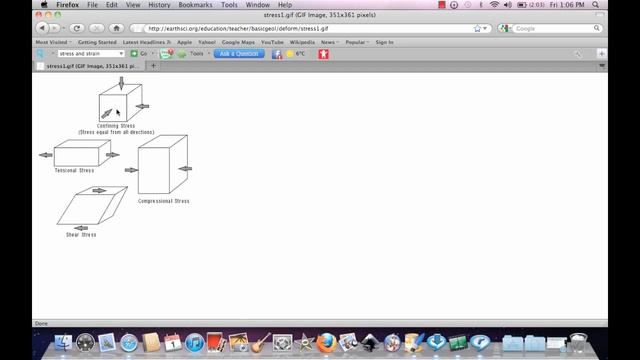The width and height of the screenshot is (640, 360).
Task: Open the list all tabs dropdown
Action: click(602, 66)
